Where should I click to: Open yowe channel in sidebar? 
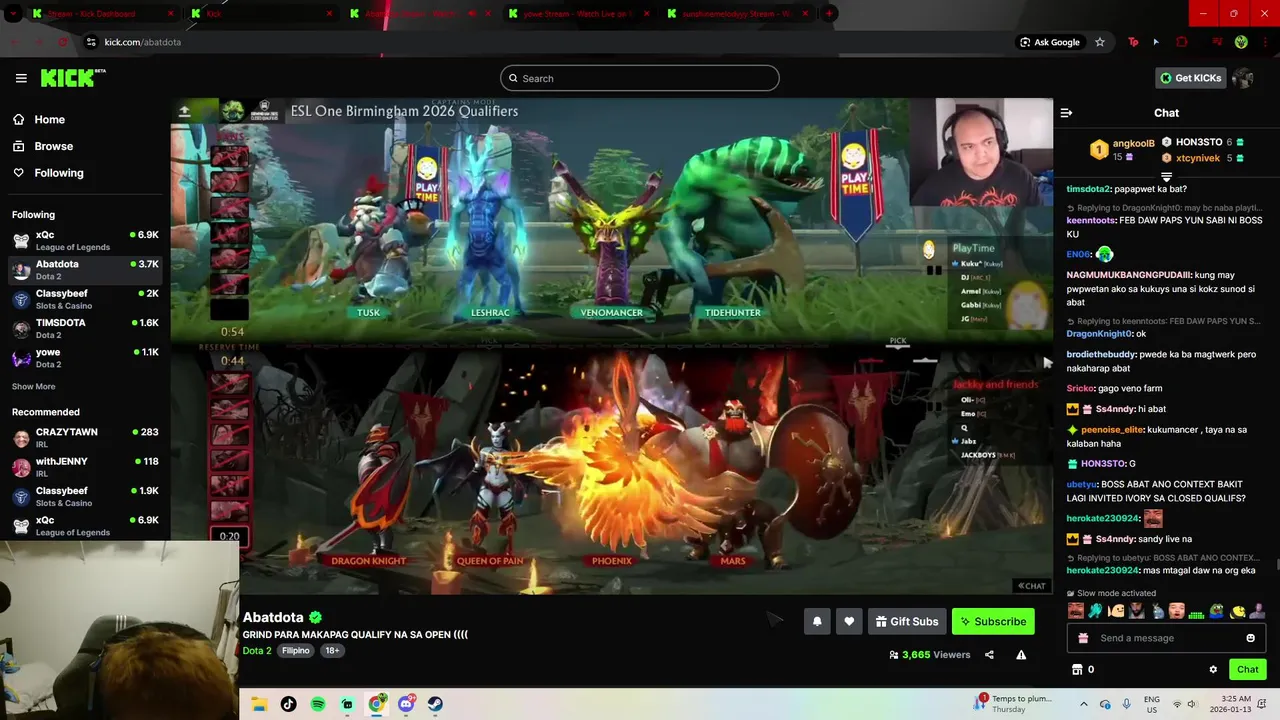[85, 358]
